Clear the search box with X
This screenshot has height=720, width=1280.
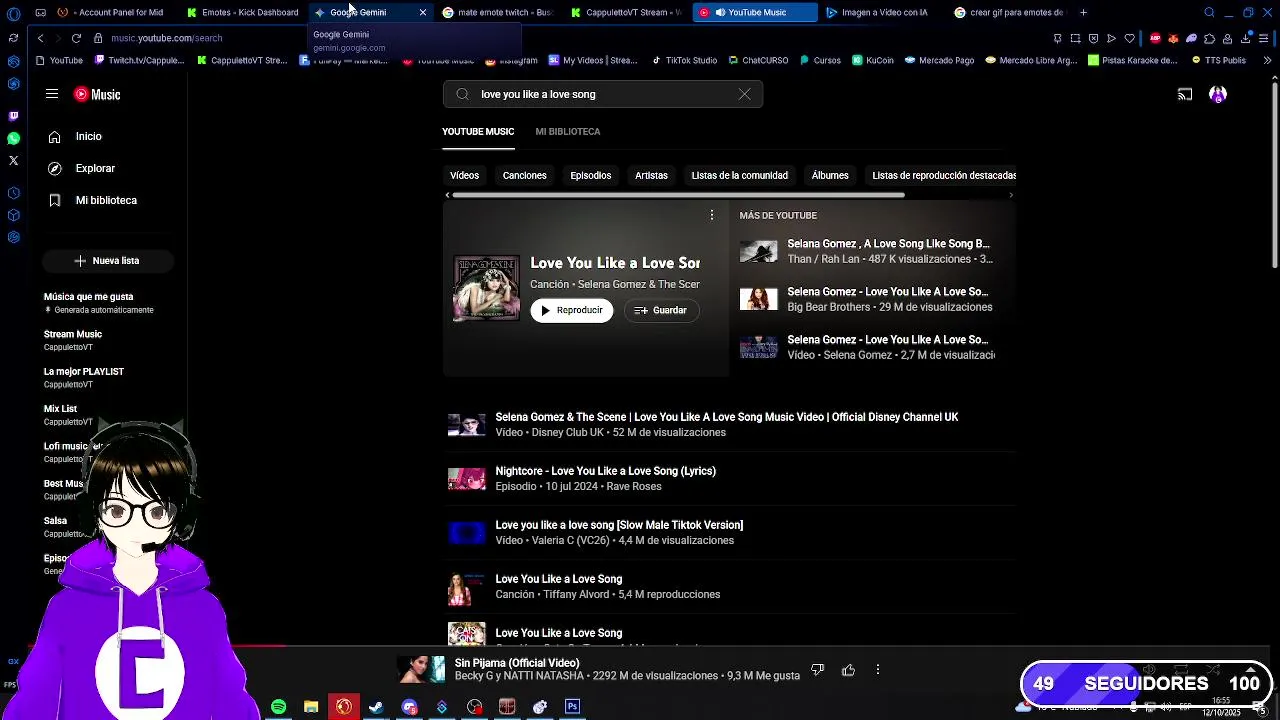[744, 94]
